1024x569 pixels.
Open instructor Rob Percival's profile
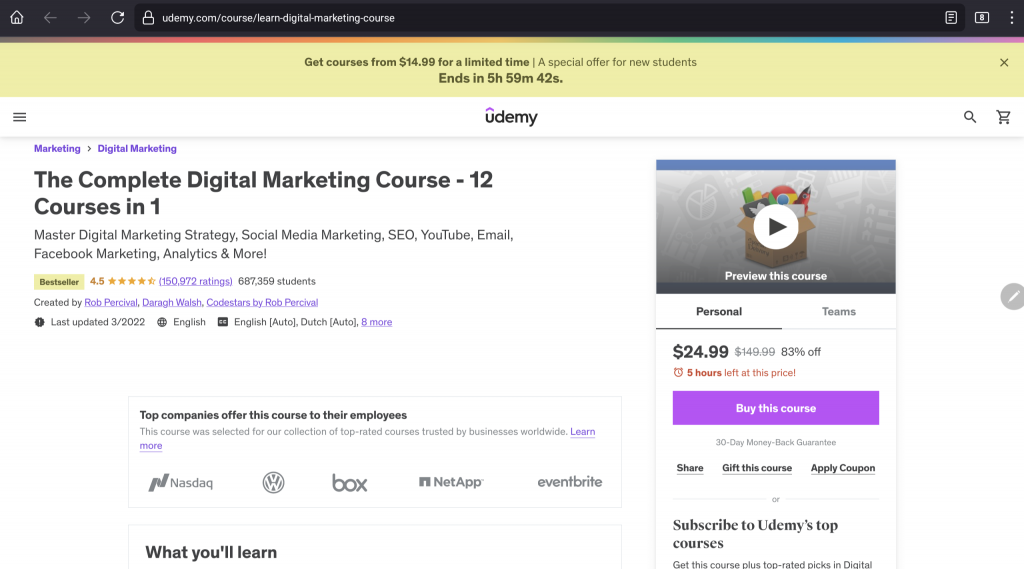(111, 302)
